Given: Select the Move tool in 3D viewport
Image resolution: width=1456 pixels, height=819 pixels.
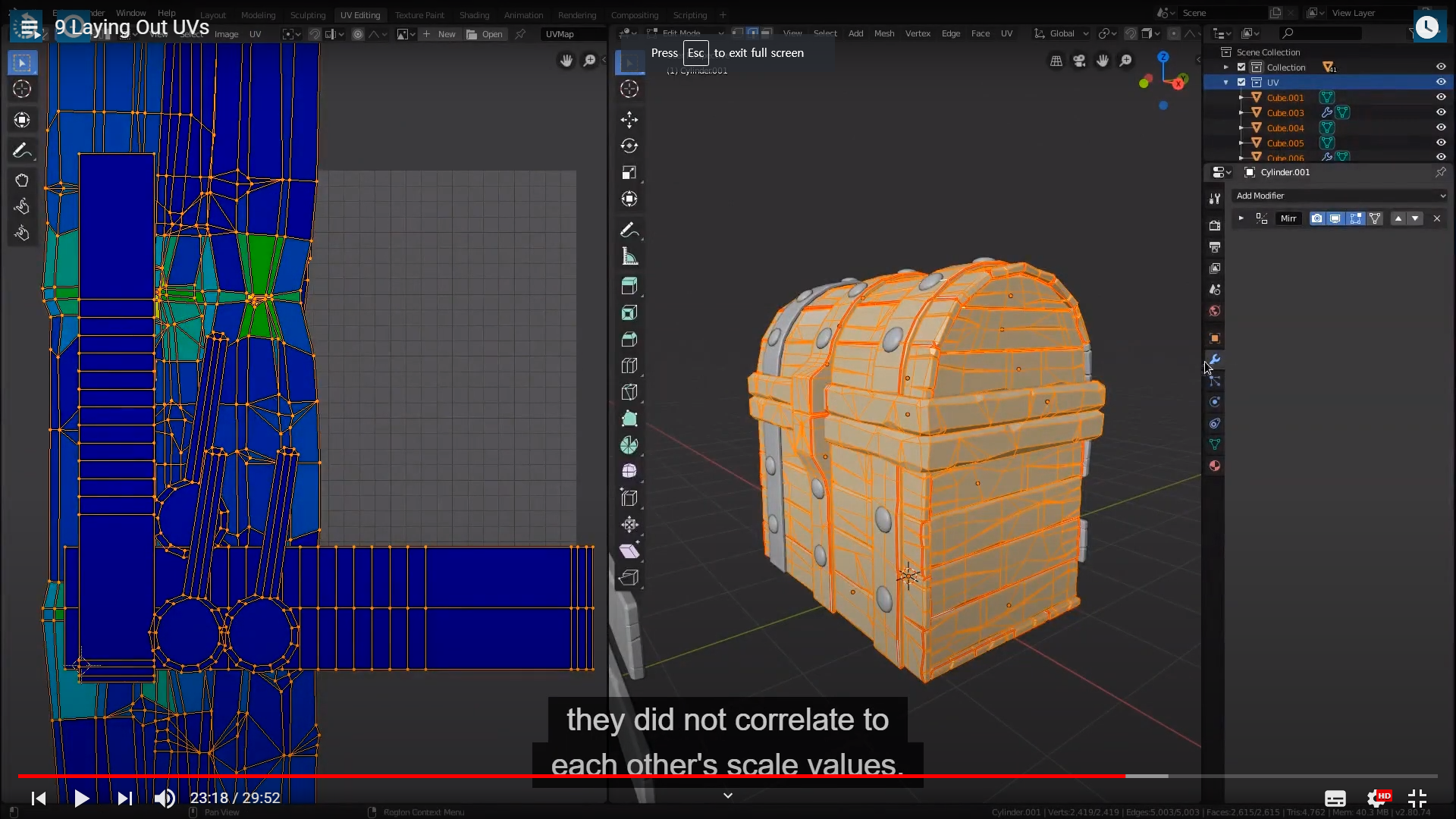Looking at the screenshot, I should click(629, 120).
